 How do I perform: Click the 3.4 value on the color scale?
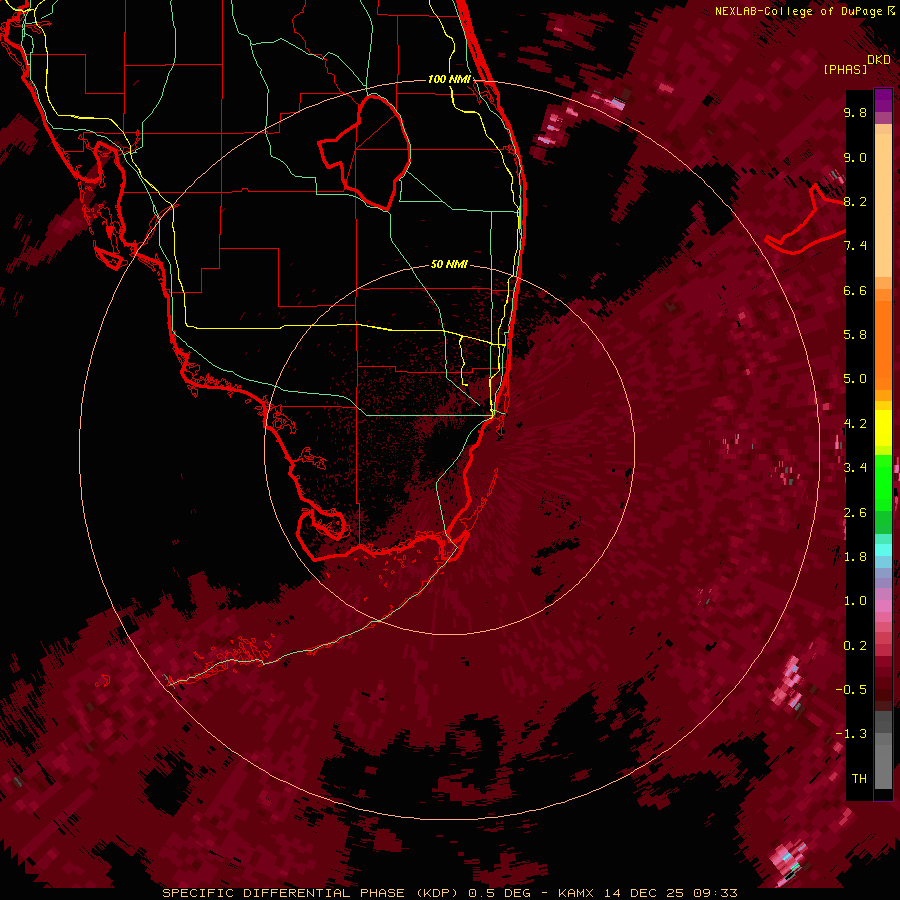click(855, 468)
